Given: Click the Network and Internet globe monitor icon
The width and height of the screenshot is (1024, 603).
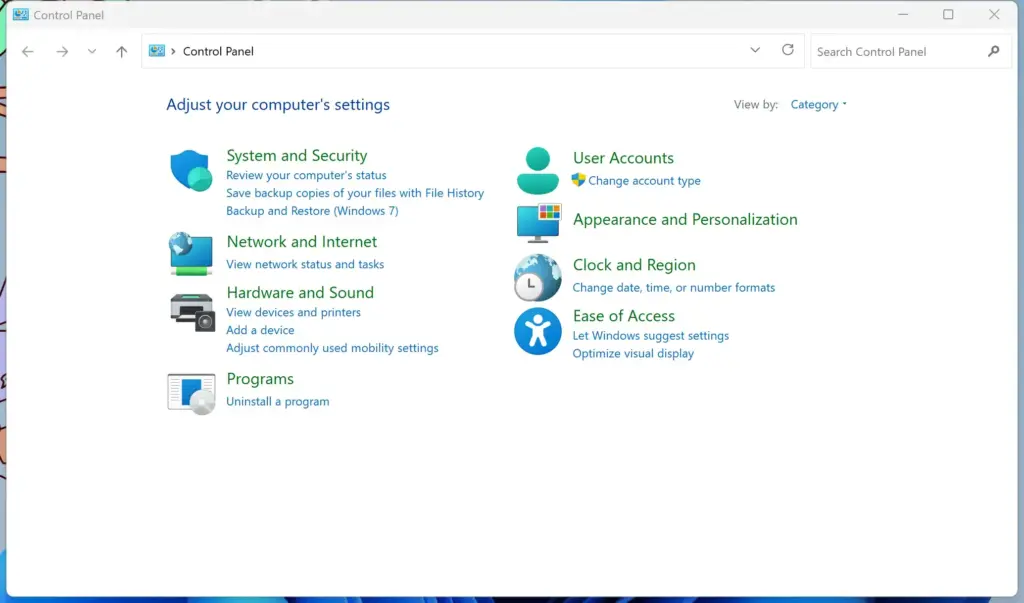Looking at the screenshot, I should pyautogui.click(x=191, y=254).
